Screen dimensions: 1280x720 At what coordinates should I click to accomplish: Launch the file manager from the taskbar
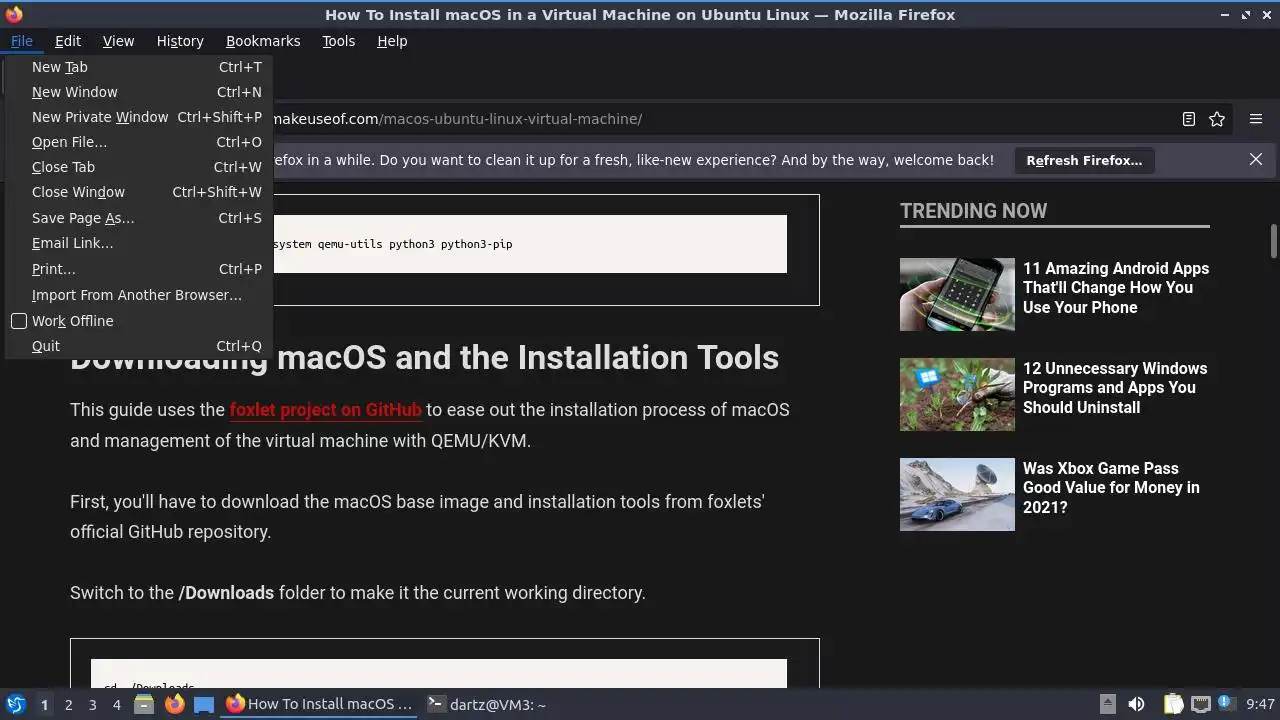pyautogui.click(x=144, y=704)
